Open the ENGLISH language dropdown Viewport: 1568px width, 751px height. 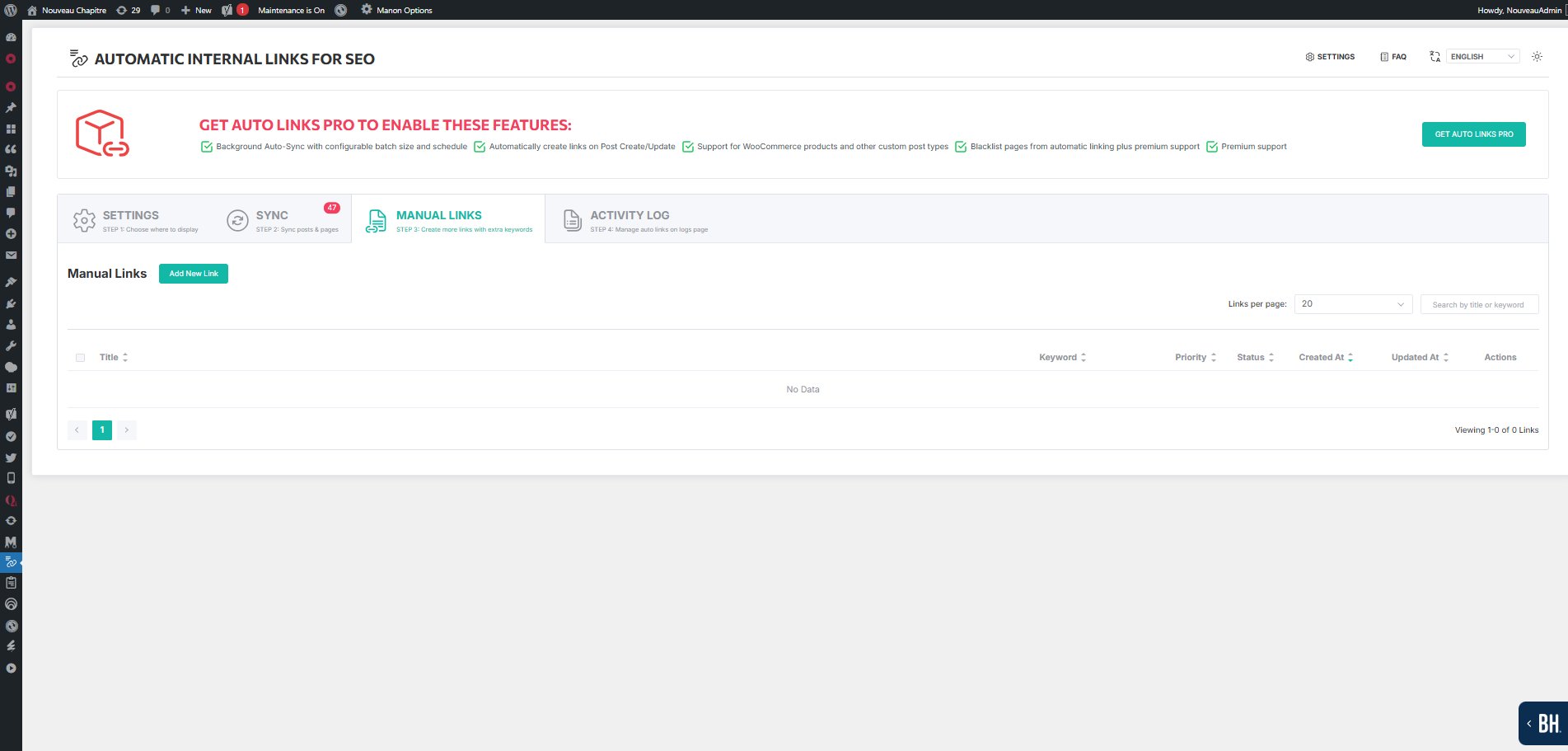click(1481, 56)
